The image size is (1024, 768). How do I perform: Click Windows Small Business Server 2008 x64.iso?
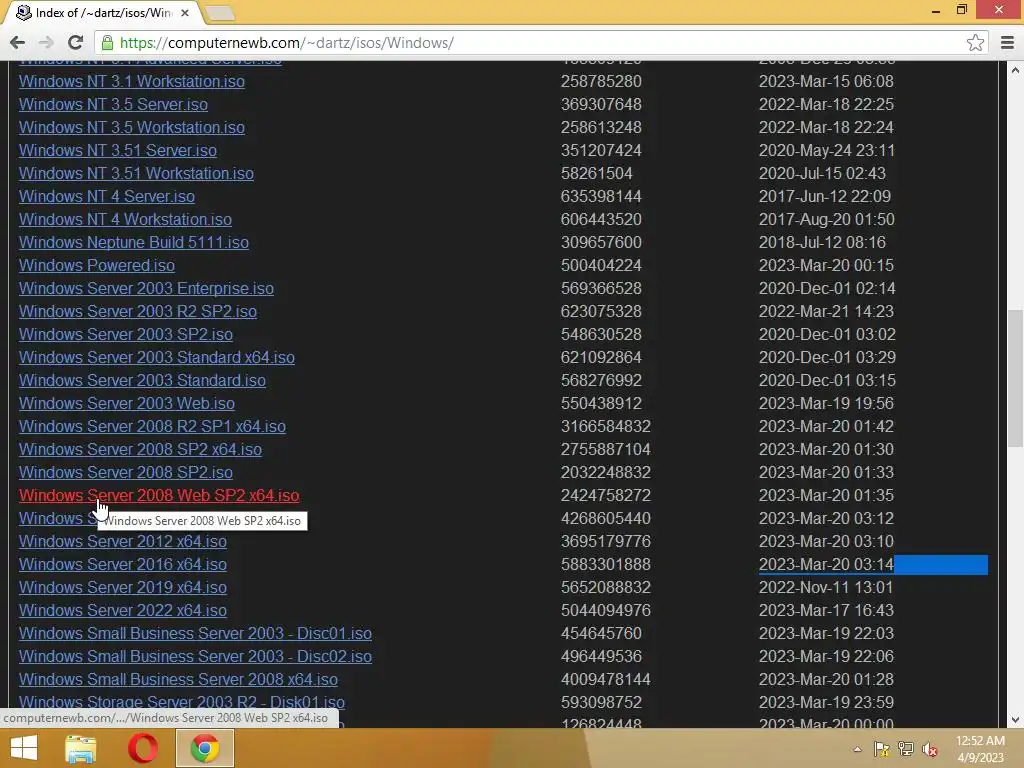coord(178,679)
